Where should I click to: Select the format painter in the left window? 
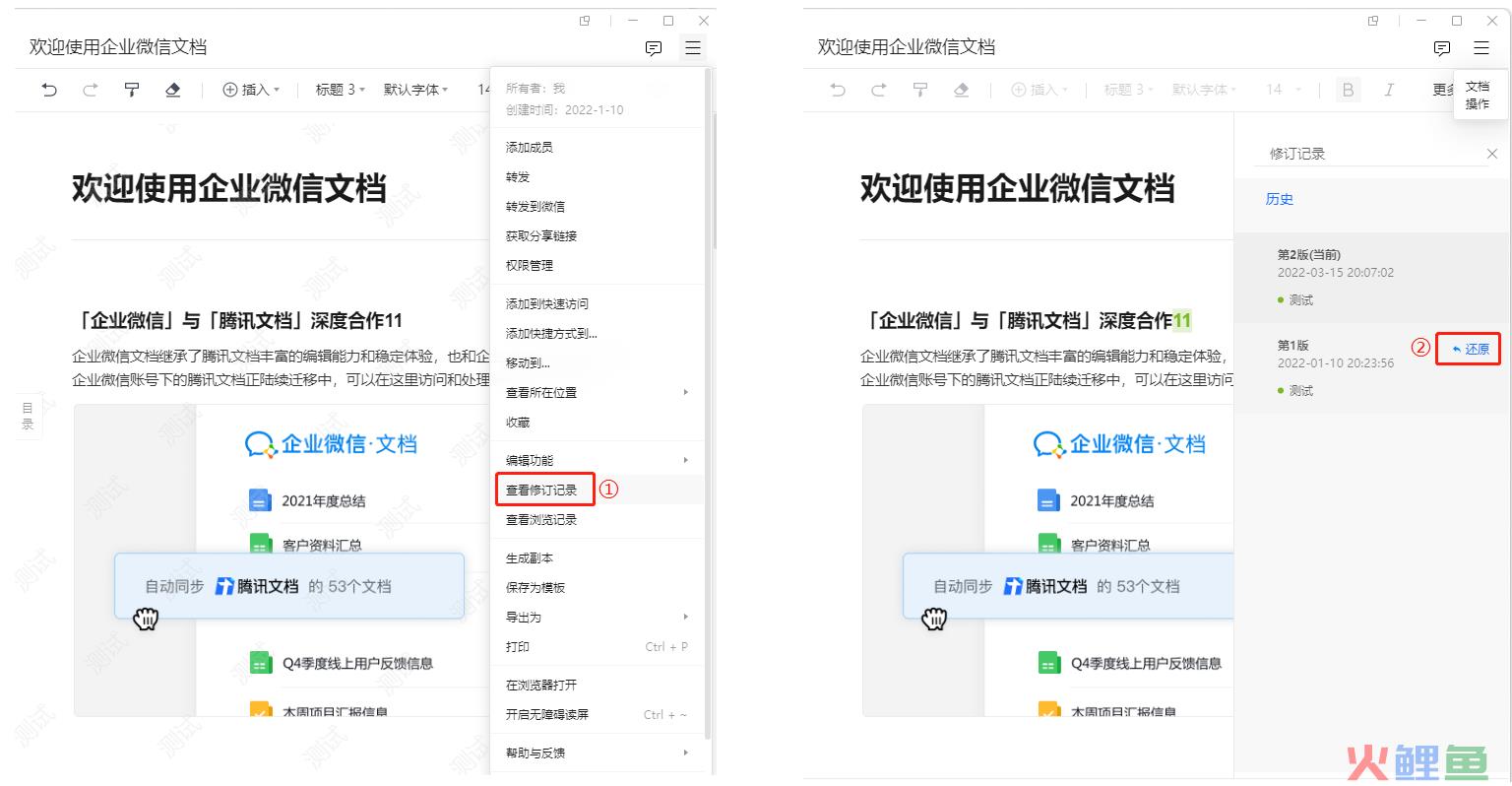click(x=132, y=90)
